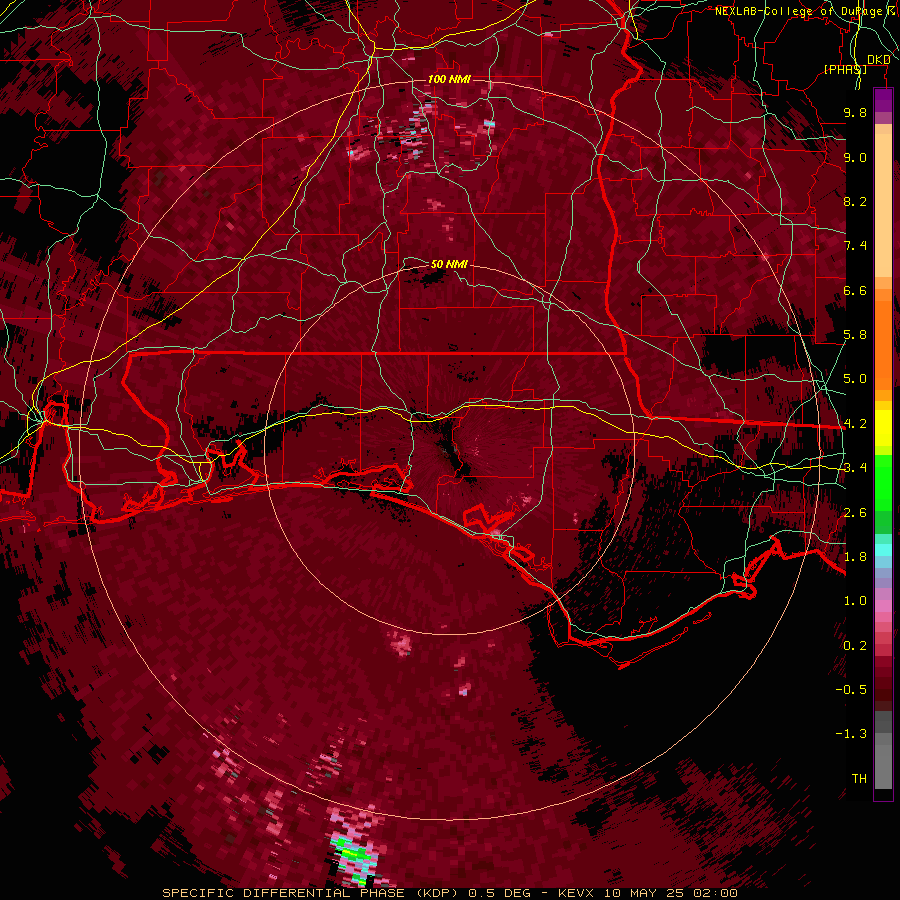The height and width of the screenshot is (900, 900).
Task: Click the 02:00 time in the caption
Action: pos(717,893)
